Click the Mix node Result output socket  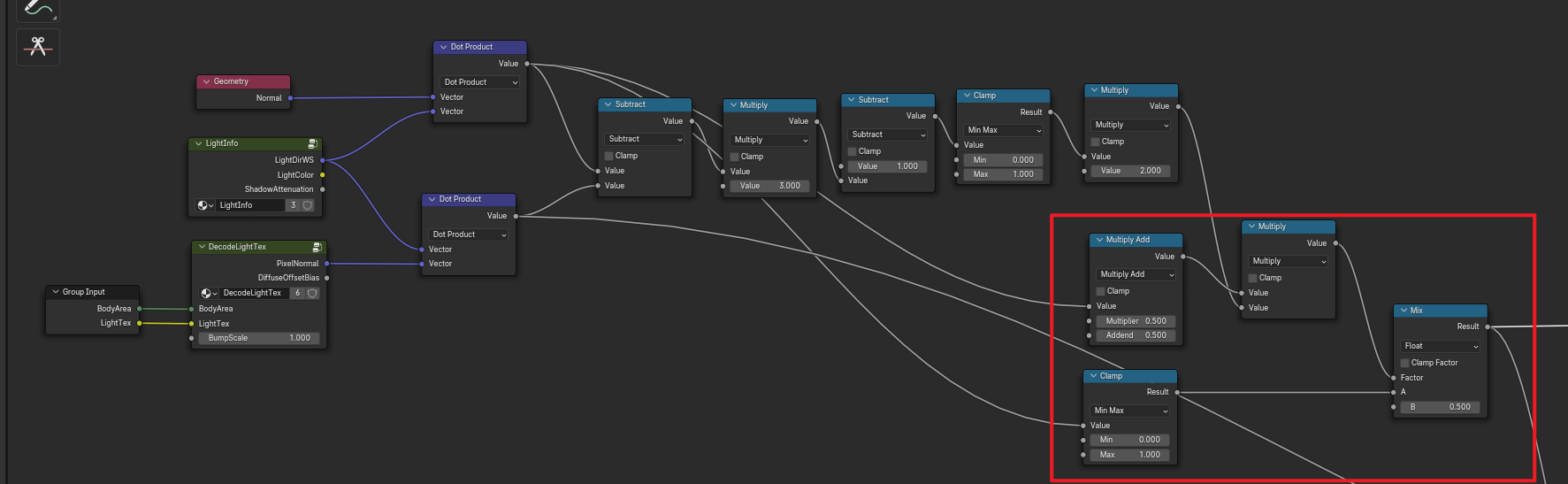[x=1488, y=327]
